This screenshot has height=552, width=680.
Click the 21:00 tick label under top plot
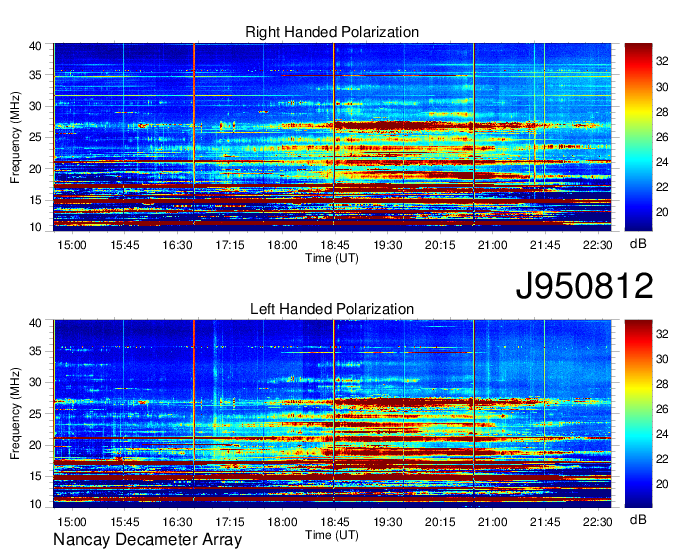(493, 245)
